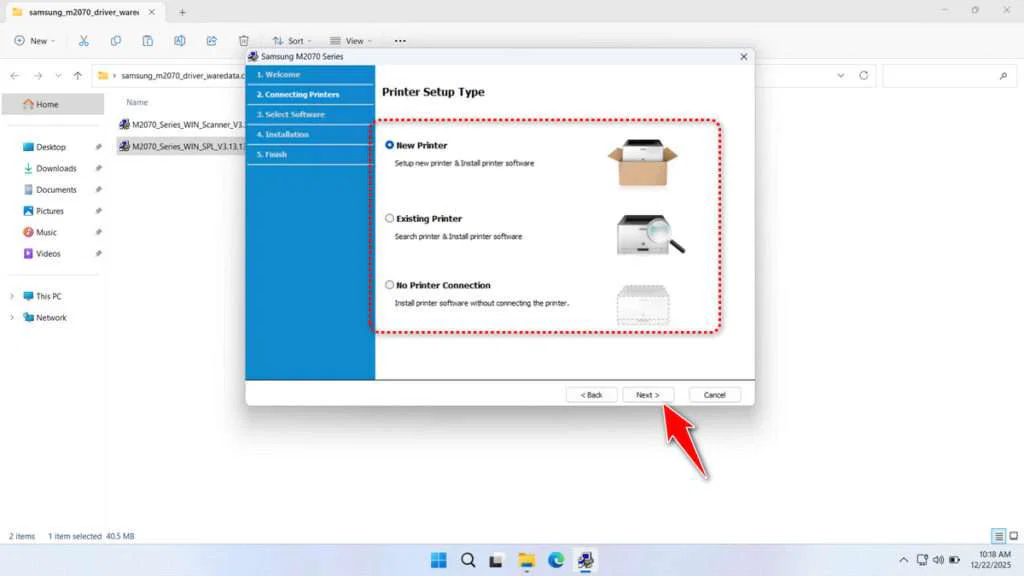The image size is (1024, 576).
Task: Rename the file using the rename icon
Action: click(x=180, y=40)
